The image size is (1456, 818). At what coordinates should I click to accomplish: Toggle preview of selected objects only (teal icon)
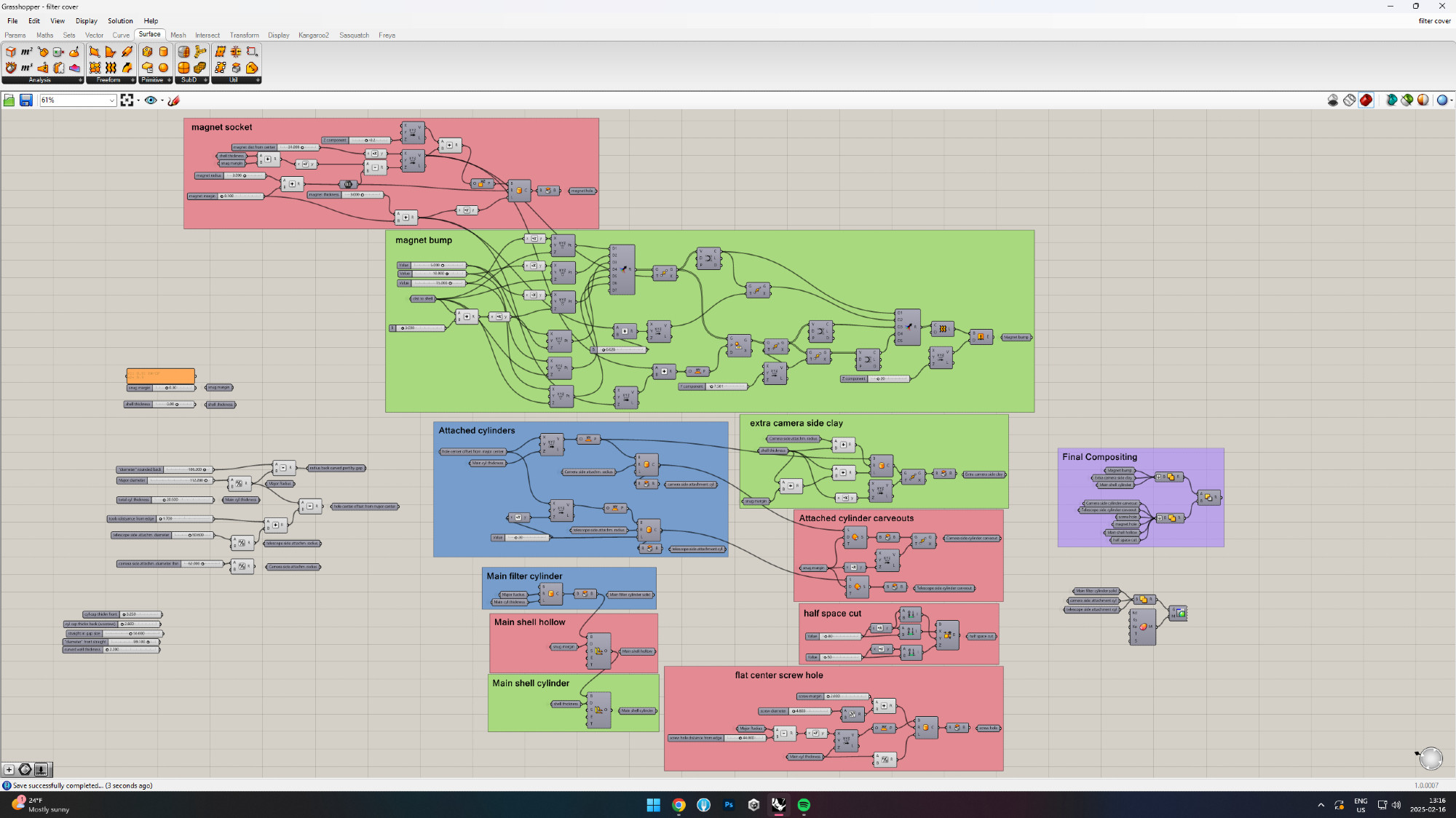(x=1391, y=100)
